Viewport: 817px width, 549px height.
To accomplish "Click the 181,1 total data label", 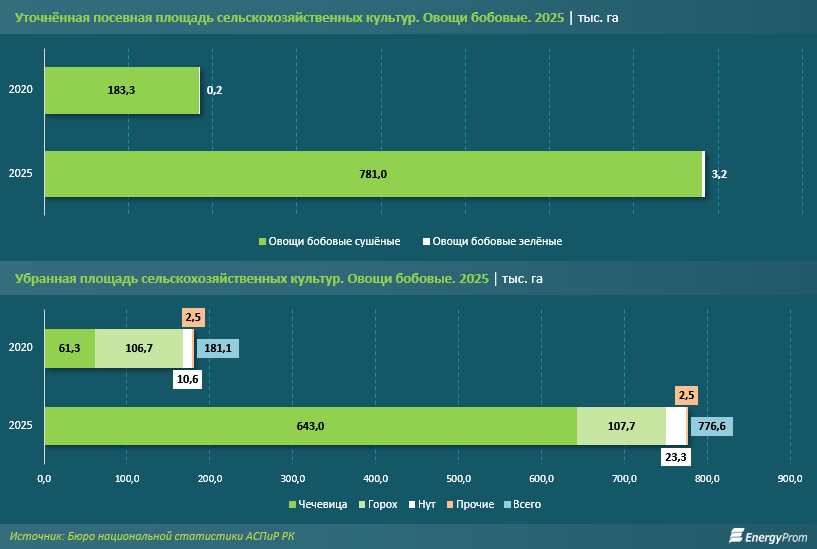I will (x=217, y=348).
